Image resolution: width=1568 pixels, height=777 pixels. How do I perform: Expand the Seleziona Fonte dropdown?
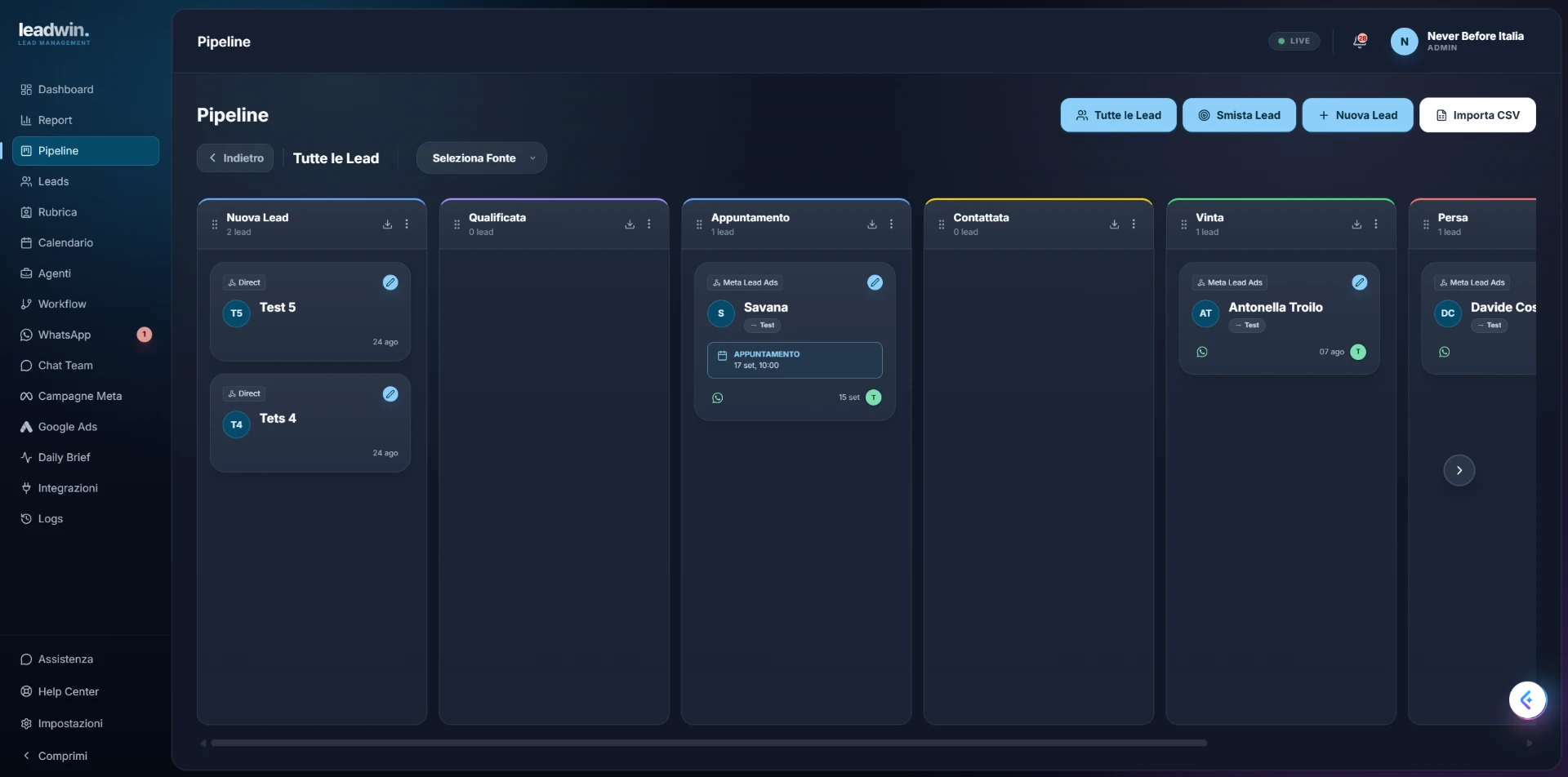(482, 158)
